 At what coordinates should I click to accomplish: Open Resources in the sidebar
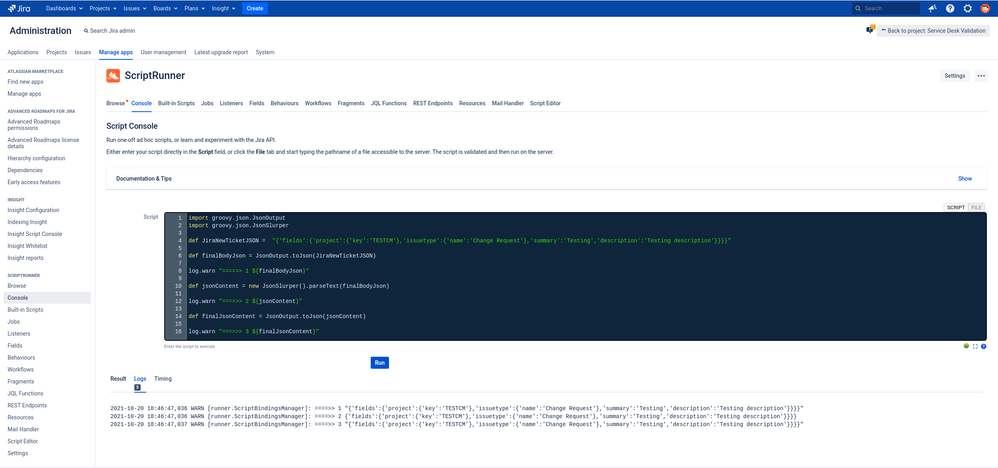pyautogui.click(x=20, y=417)
